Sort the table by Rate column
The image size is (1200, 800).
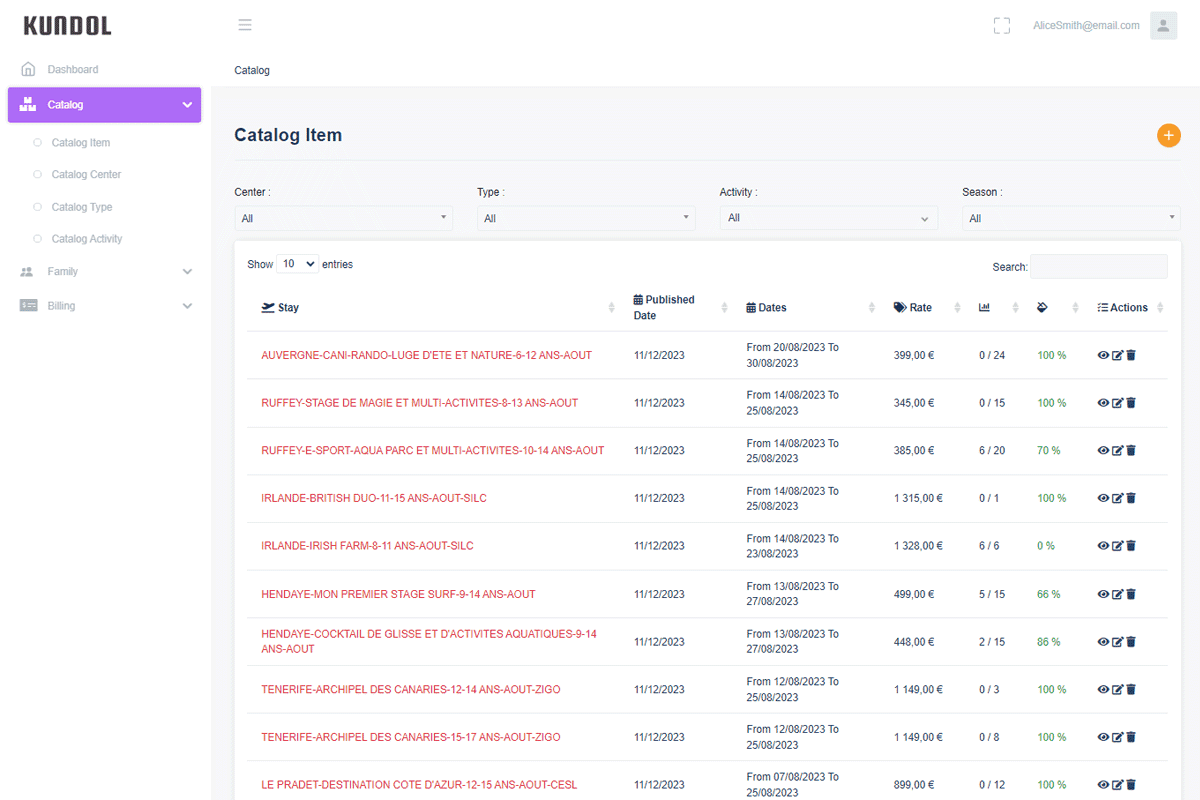pyautogui.click(x=912, y=308)
